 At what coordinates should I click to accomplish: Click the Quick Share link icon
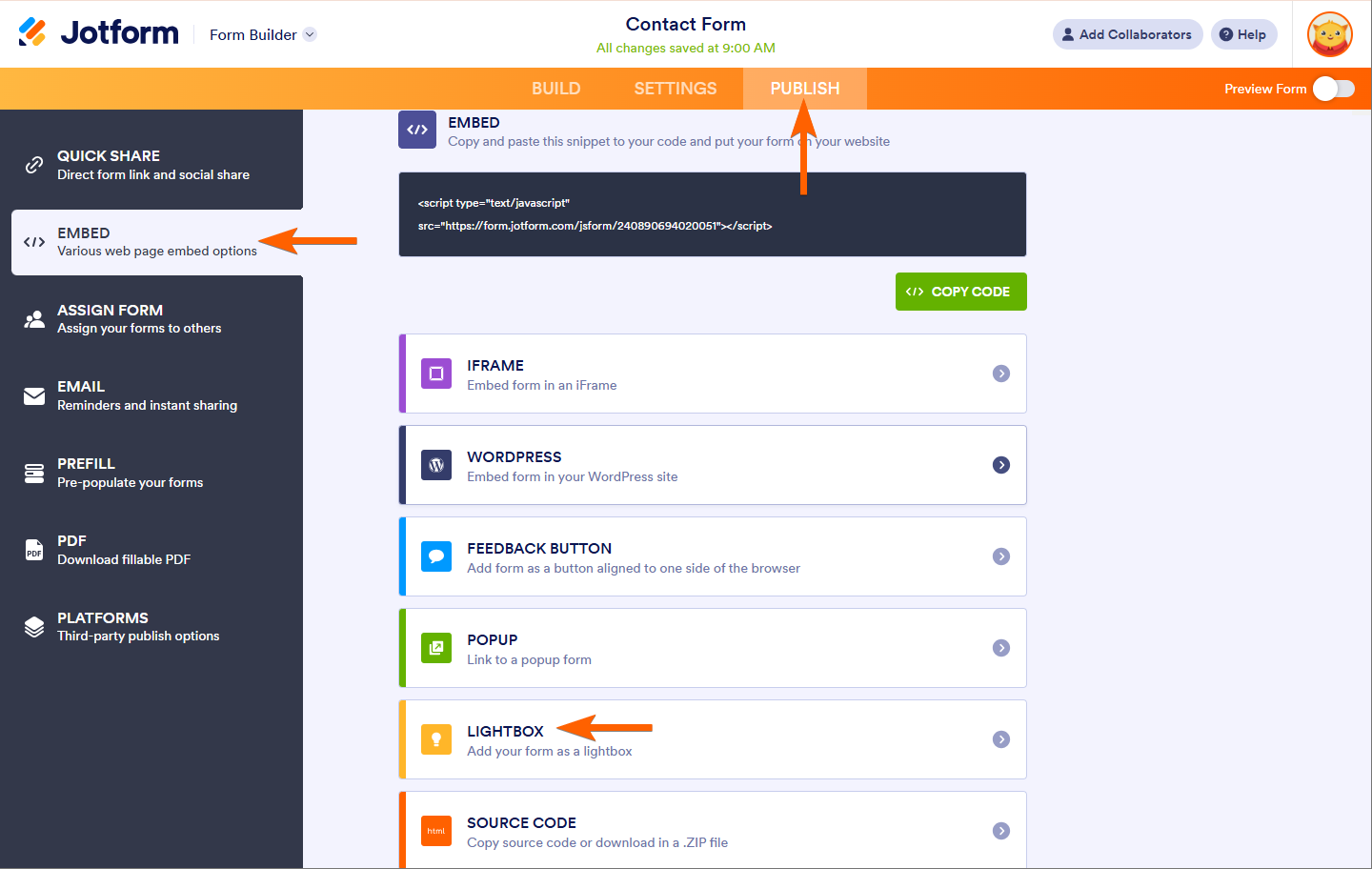coord(34,165)
